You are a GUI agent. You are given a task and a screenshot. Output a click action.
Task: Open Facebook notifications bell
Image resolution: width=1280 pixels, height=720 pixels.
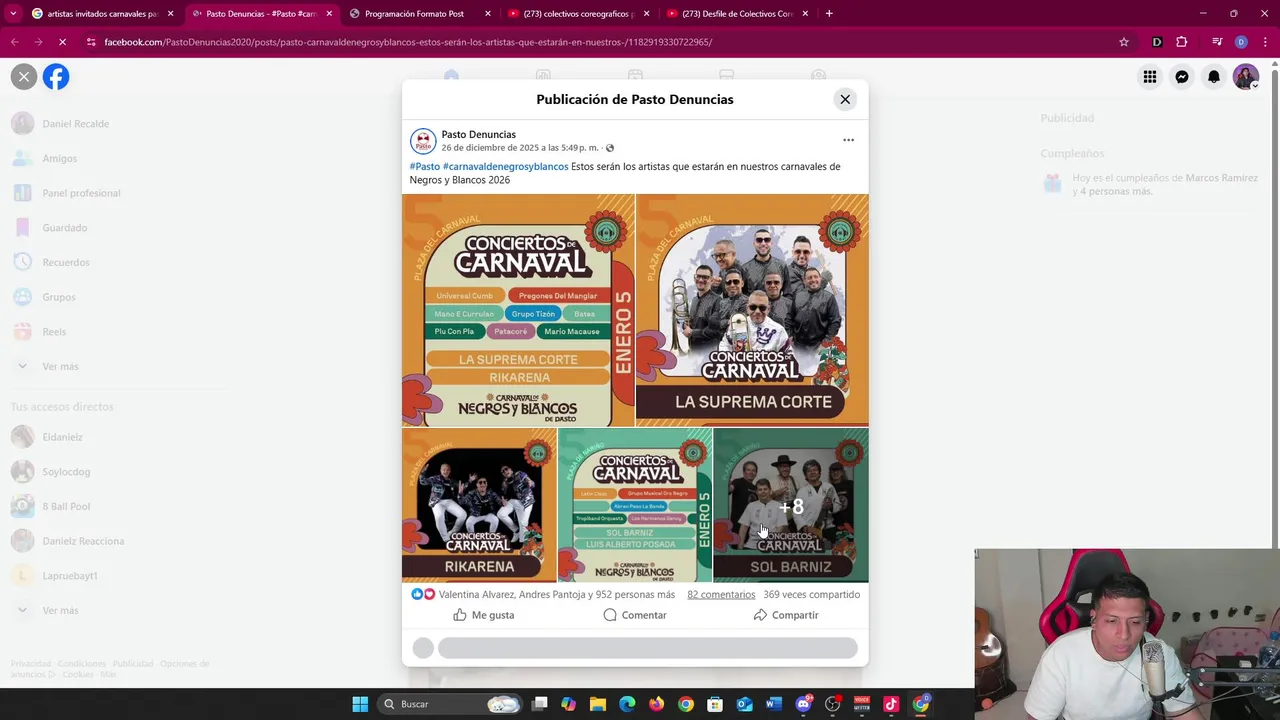pos(1214,77)
